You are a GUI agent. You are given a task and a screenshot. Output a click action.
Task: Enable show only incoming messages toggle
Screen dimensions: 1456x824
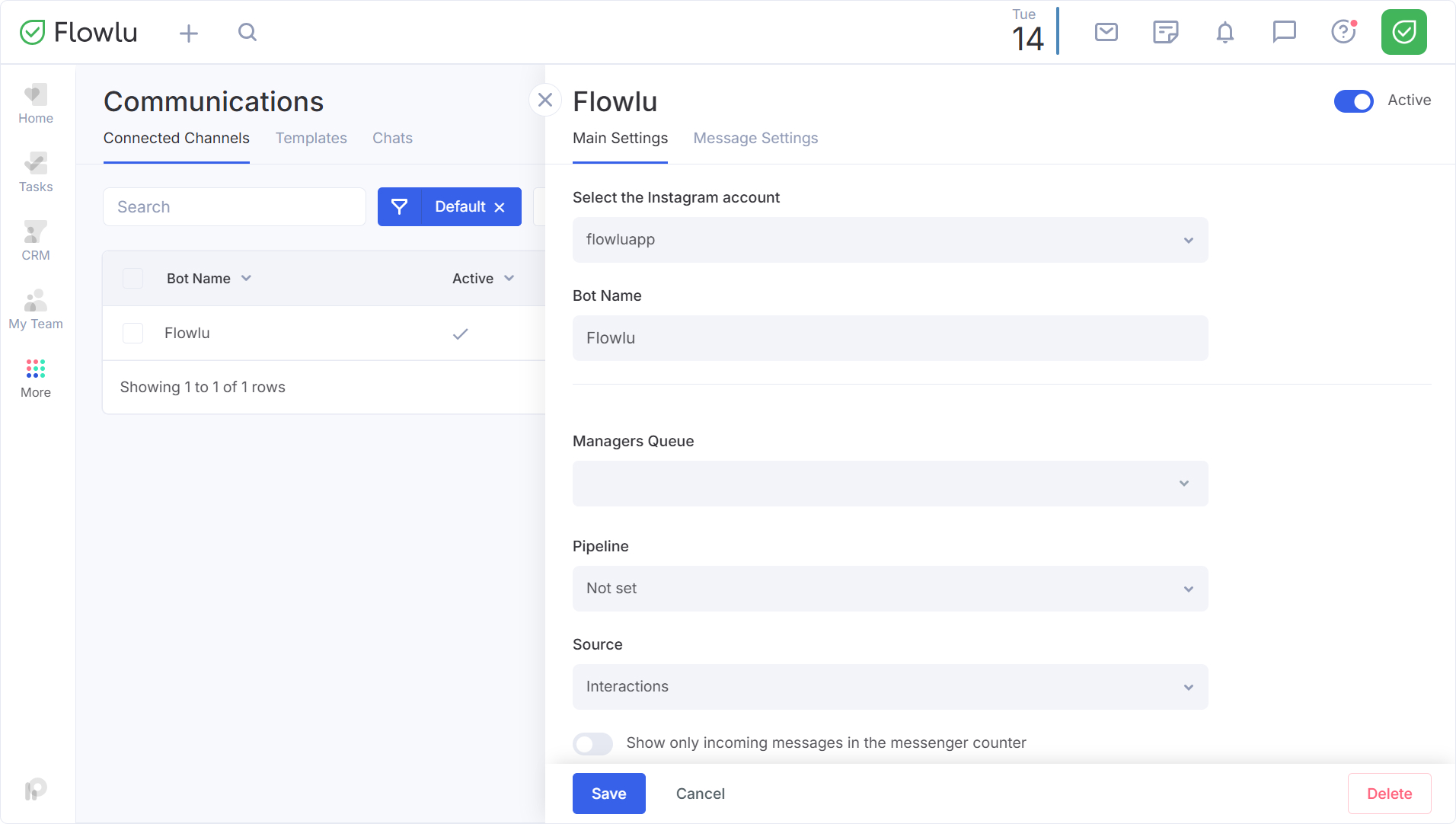click(592, 743)
